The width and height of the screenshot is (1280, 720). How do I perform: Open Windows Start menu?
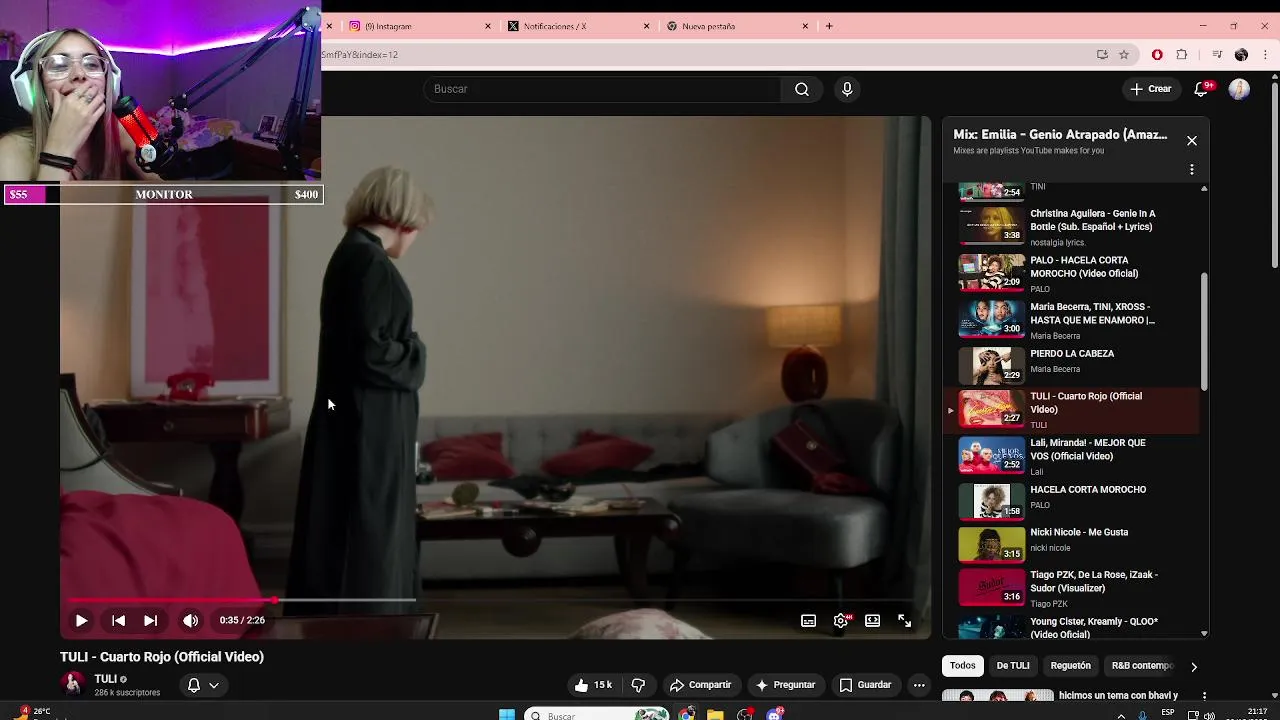[x=507, y=714]
